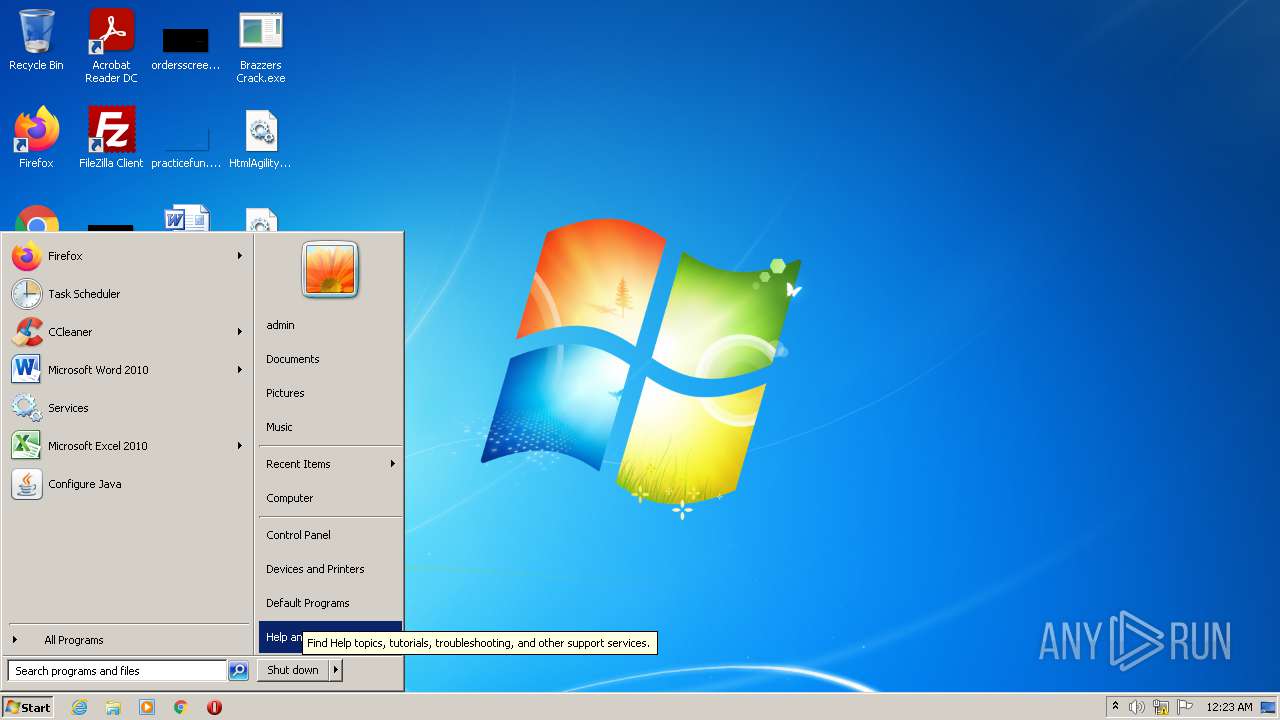Launch Microsoft Excel 2010 from Start menu

click(x=127, y=446)
